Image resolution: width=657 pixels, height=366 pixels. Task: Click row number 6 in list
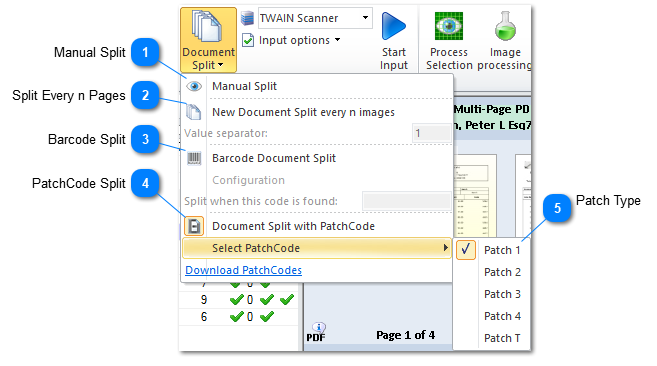click(204, 317)
